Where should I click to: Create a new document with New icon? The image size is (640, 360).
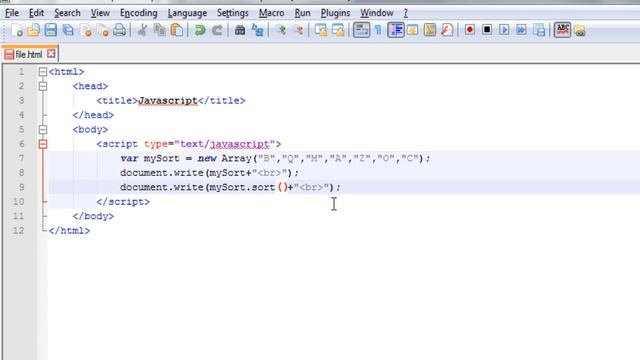[x=17, y=30]
